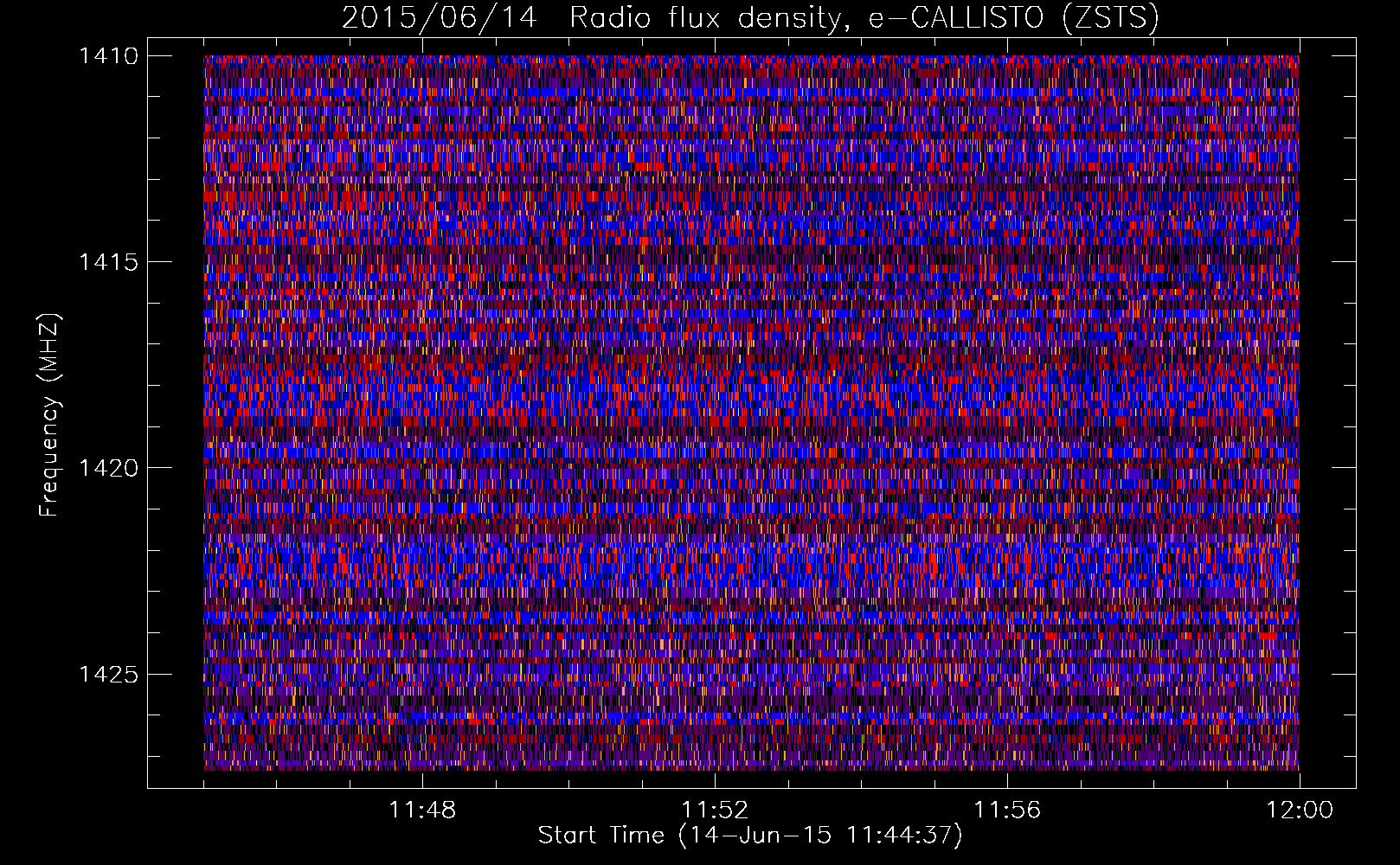This screenshot has width=1400, height=865.
Task: Click the '1425' frequency axis label
Action: tap(108, 674)
